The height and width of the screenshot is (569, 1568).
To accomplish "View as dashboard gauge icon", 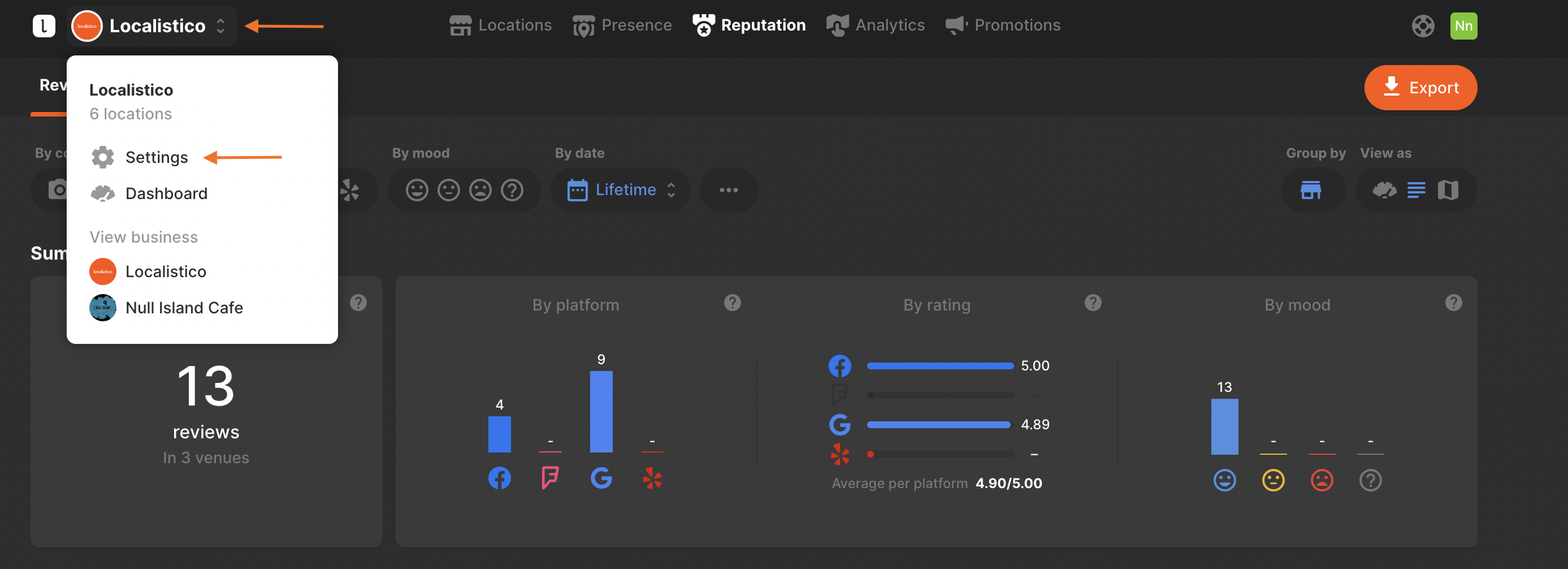I will tap(1384, 190).
